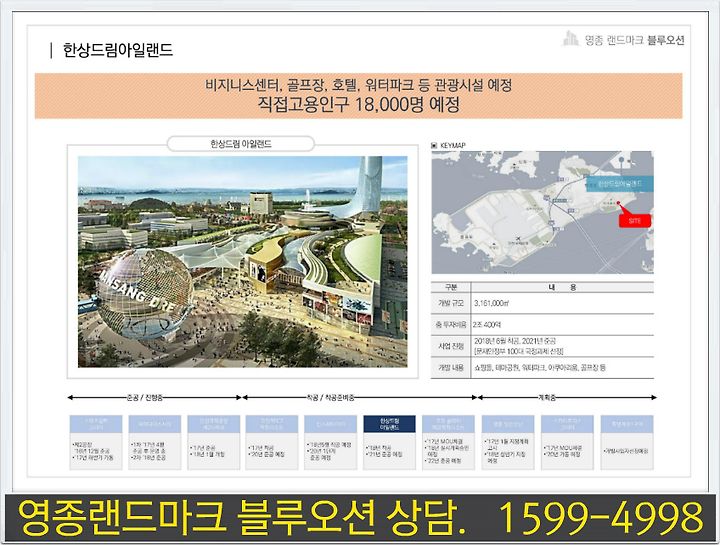
Task: Click the value 3,161,000㎡
Action: pos(491,303)
